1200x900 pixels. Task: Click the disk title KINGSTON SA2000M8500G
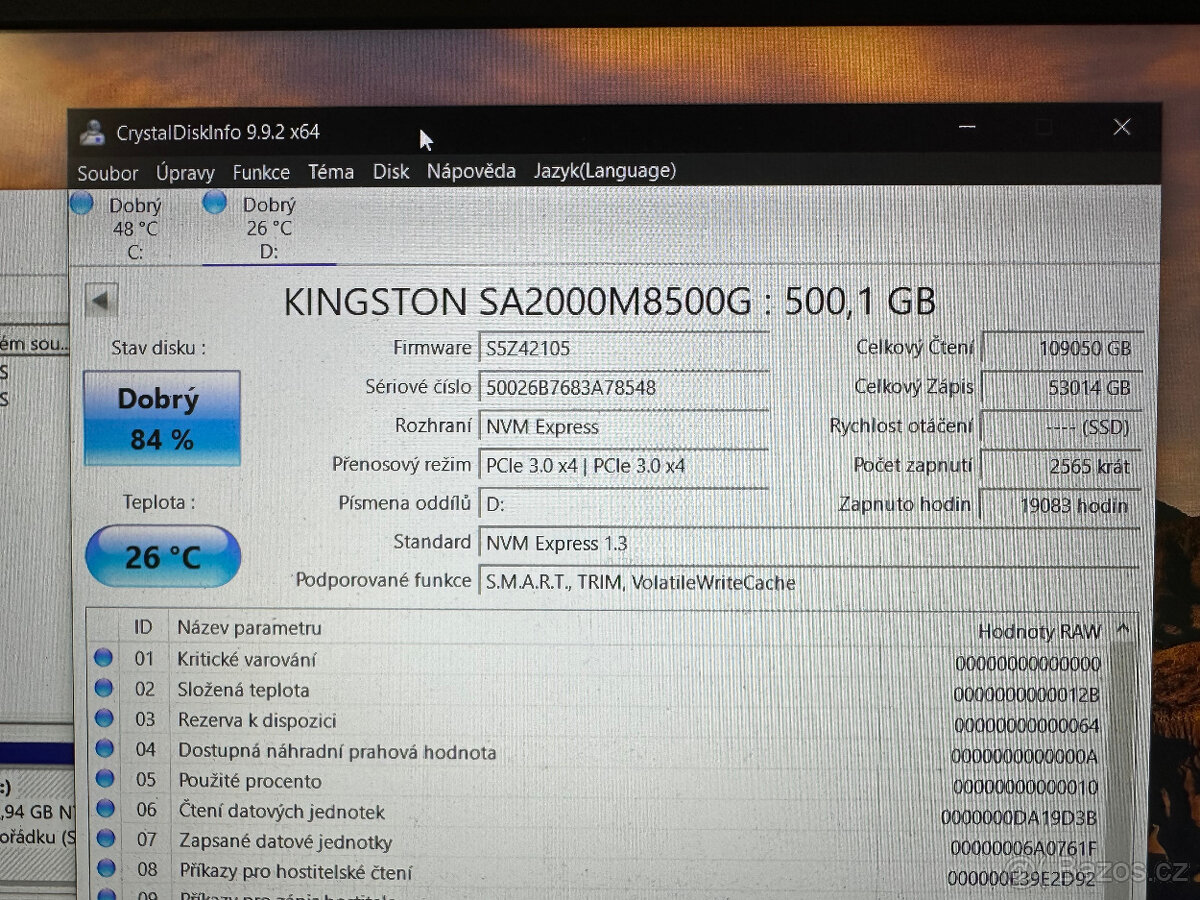[517, 301]
